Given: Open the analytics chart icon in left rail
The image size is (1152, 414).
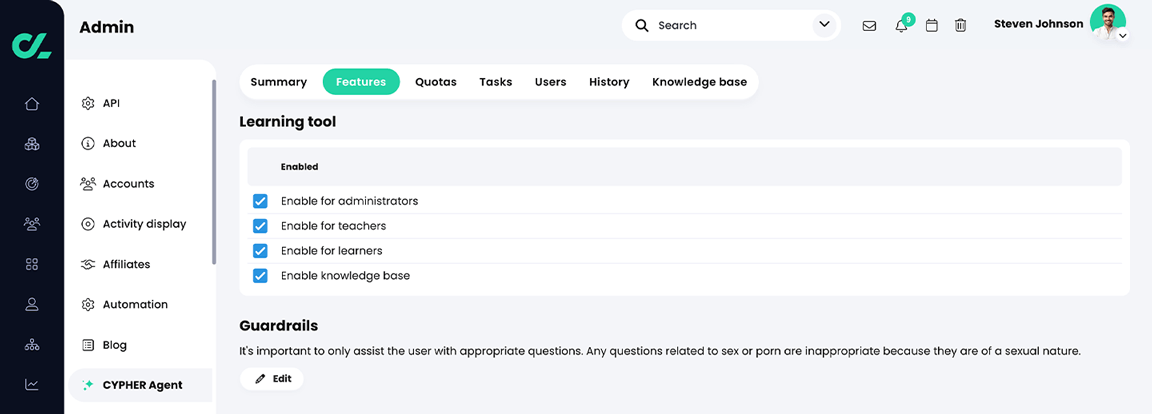Looking at the screenshot, I should pyautogui.click(x=32, y=385).
